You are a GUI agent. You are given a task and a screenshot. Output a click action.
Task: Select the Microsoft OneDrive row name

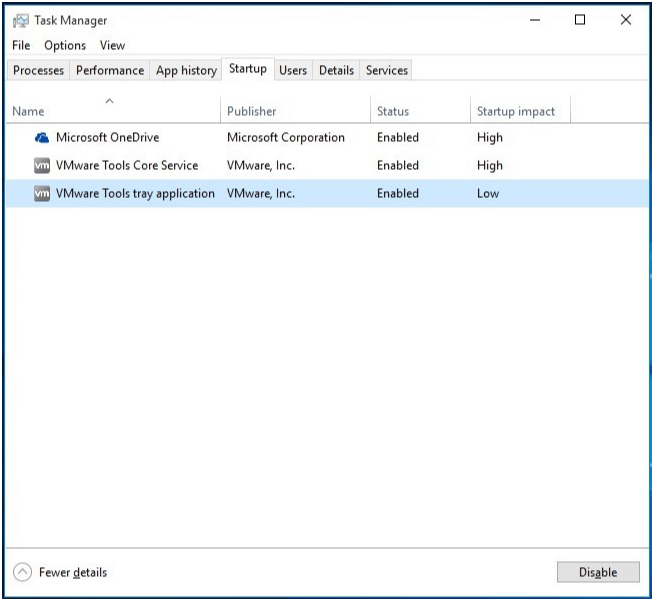[x=107, y=137]
